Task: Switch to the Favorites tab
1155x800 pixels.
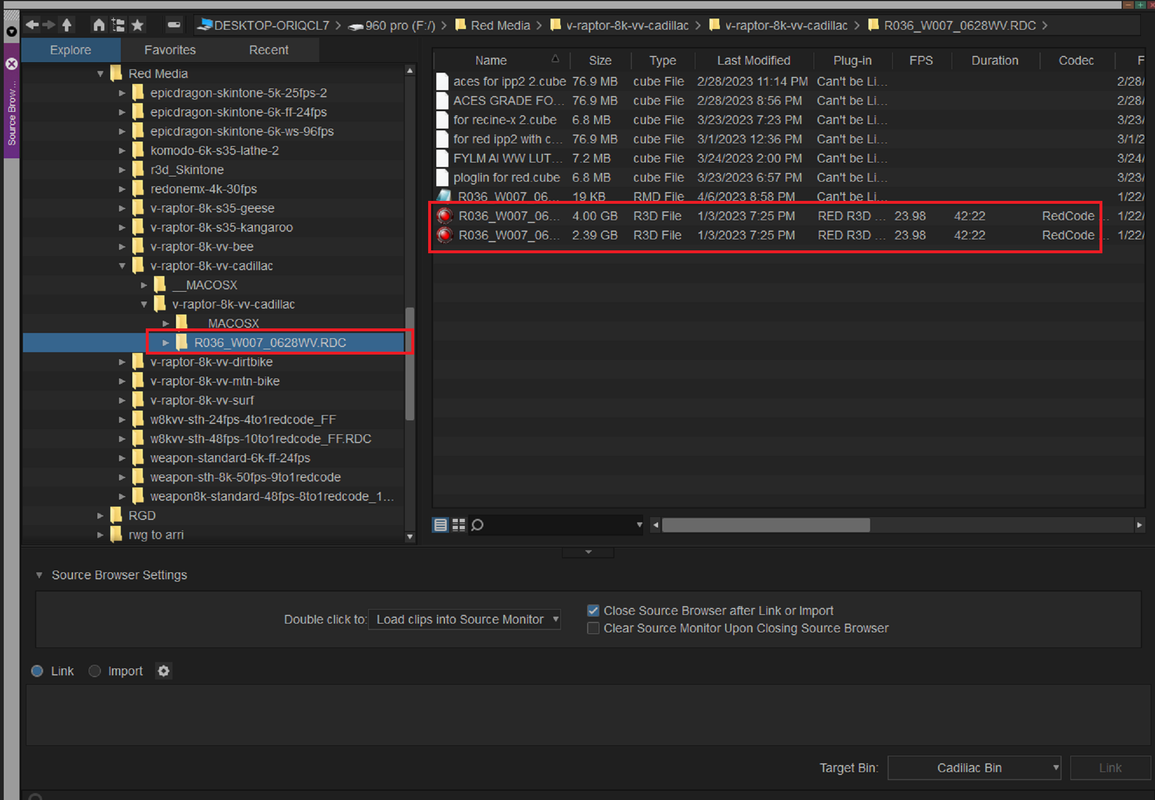Action: pyautogui.click(x=170, y=50)
